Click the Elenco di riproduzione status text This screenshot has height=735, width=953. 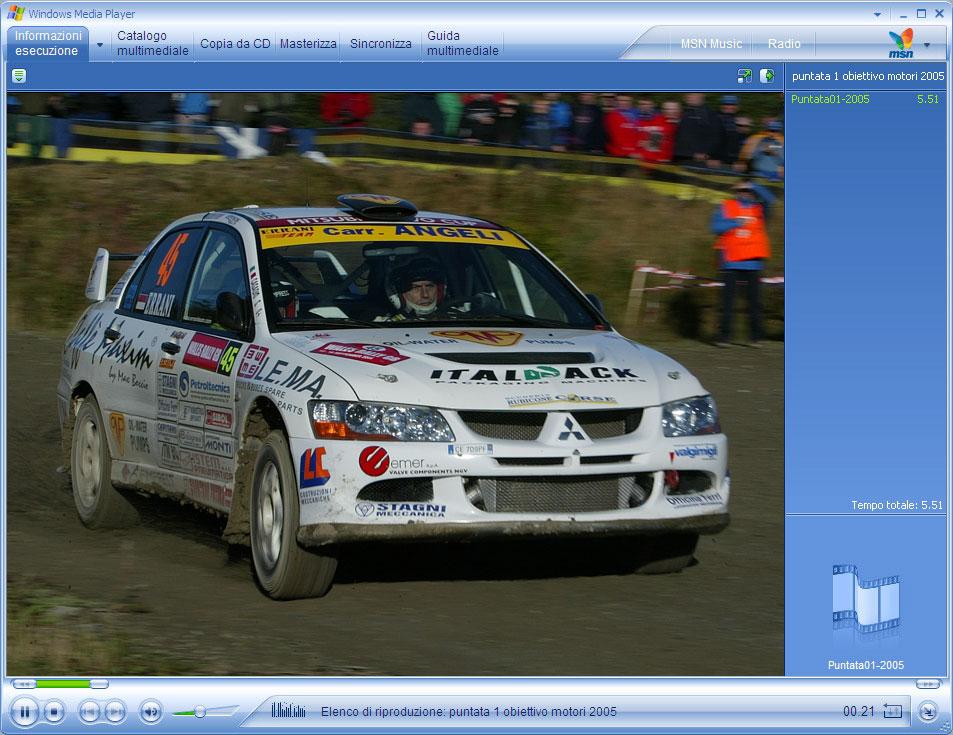[469, 711]
